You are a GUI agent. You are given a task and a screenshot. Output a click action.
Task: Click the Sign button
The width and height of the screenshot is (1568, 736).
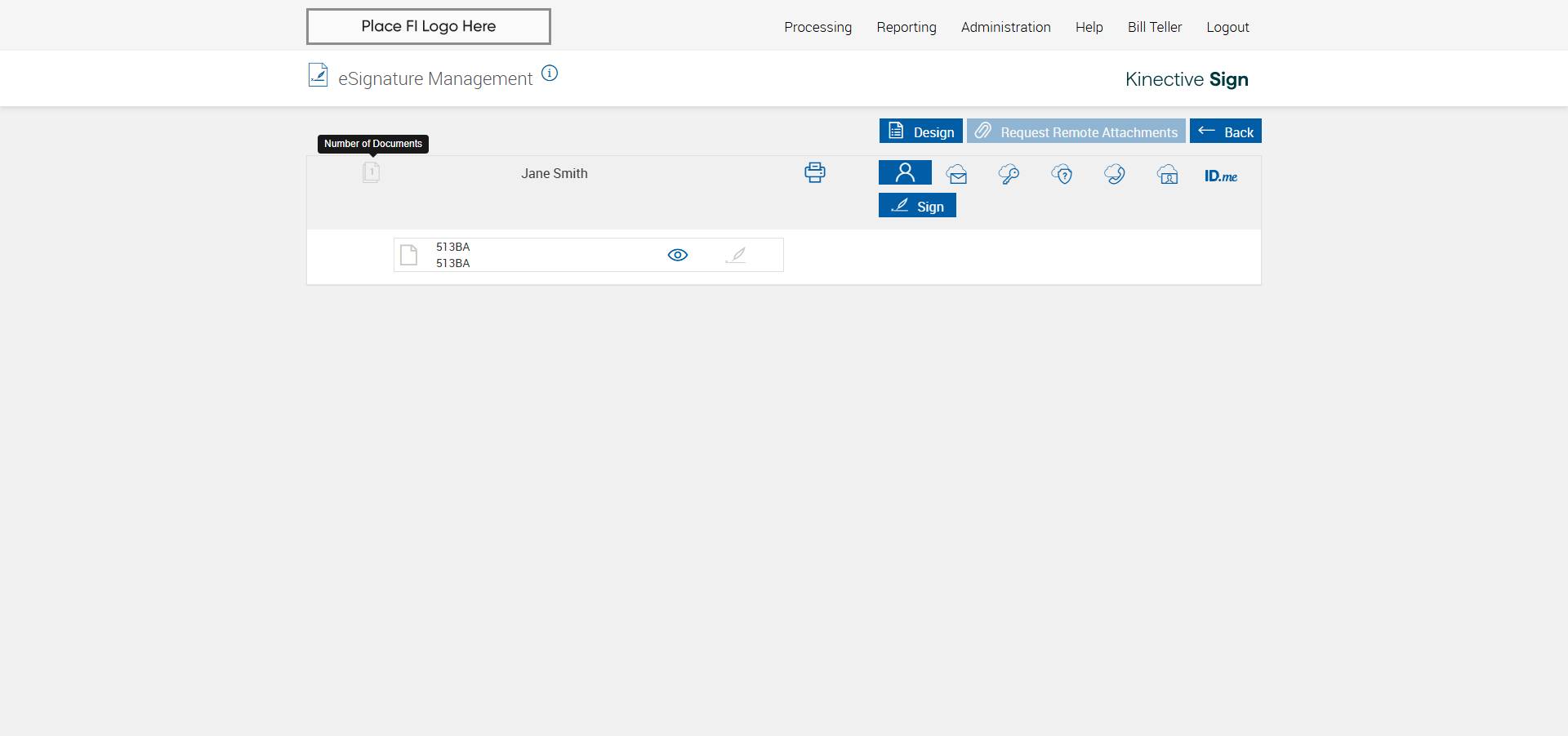point(917,205)
